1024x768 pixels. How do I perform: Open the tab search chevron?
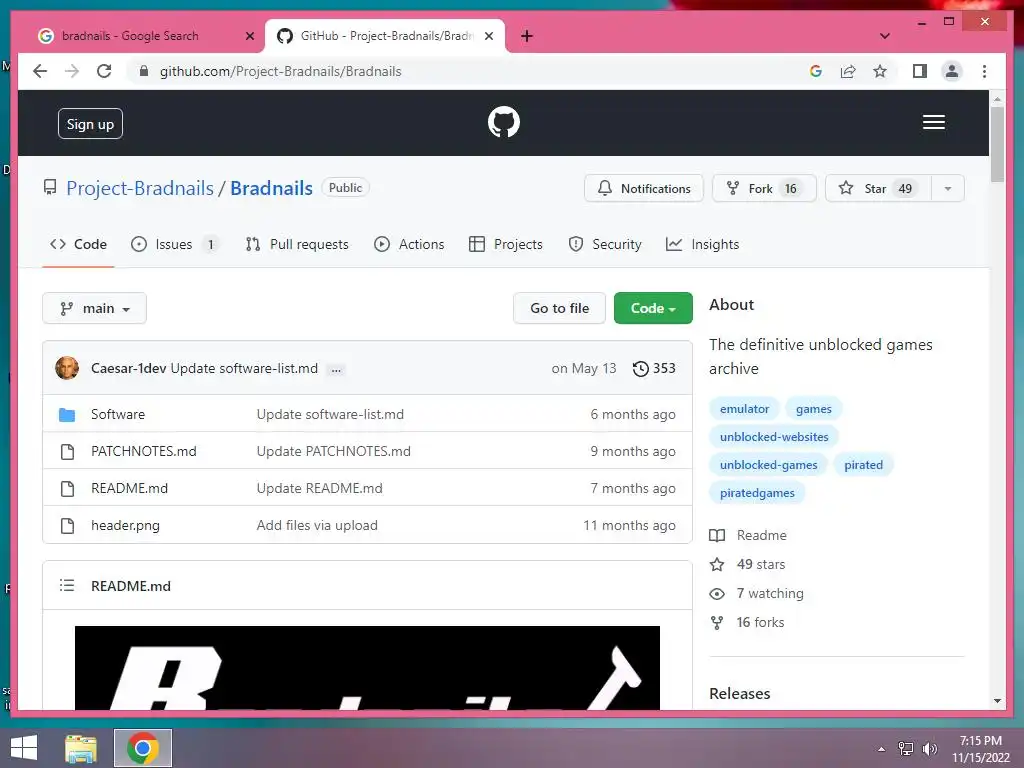click(x=884, y=36)
